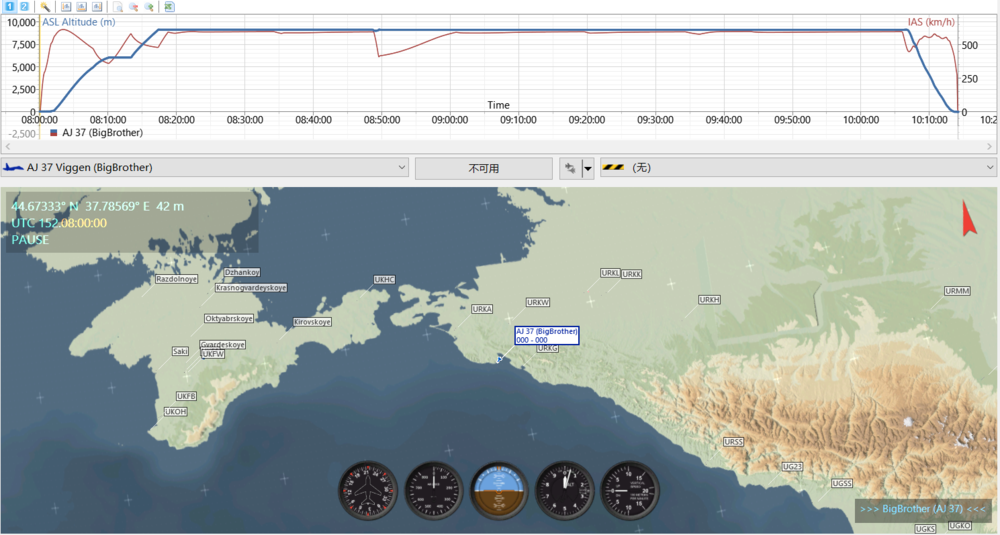Select the Dzhankoy airfield label
This screenshot has width=1000, height=535.
tap(242, 272)
